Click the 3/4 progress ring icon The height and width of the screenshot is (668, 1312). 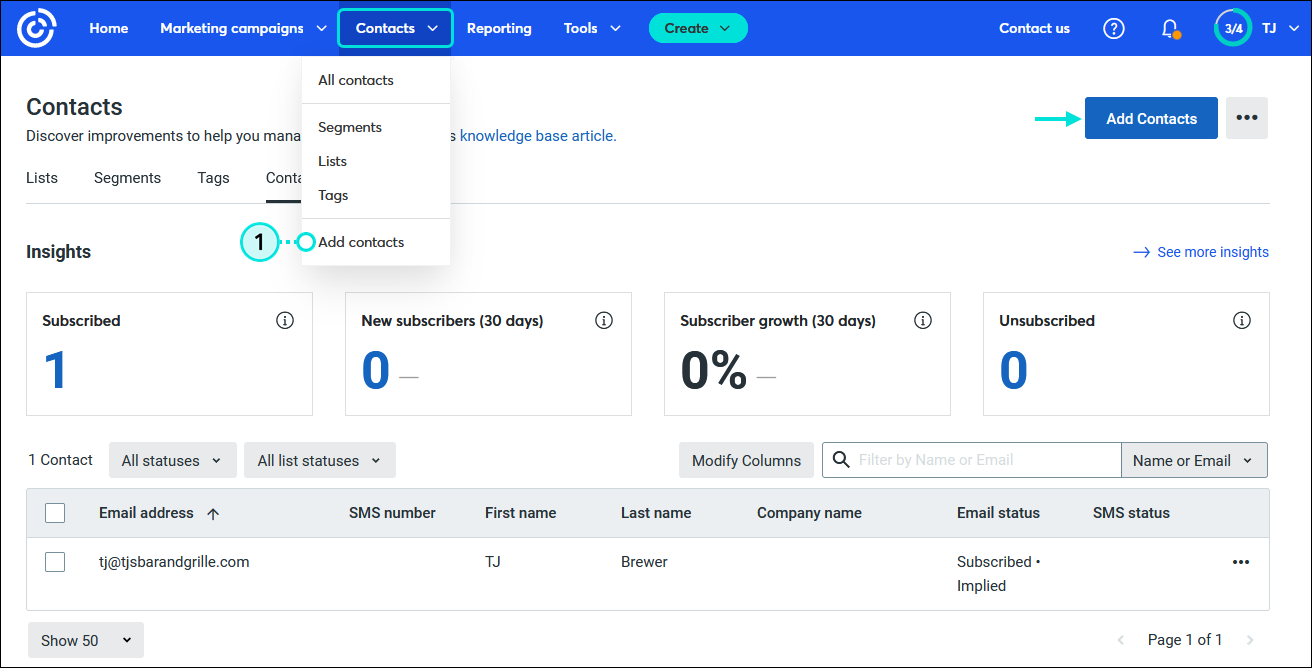click(1233, 28)
